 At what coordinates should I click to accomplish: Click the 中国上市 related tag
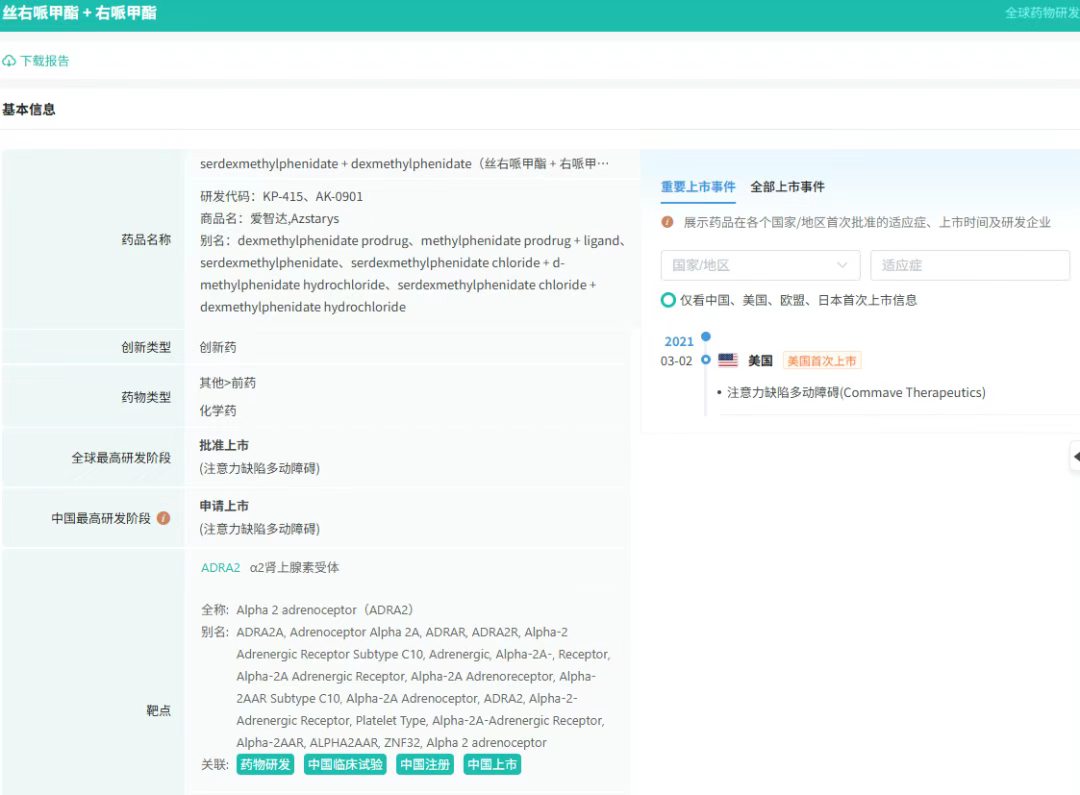(x=492, y=764)
